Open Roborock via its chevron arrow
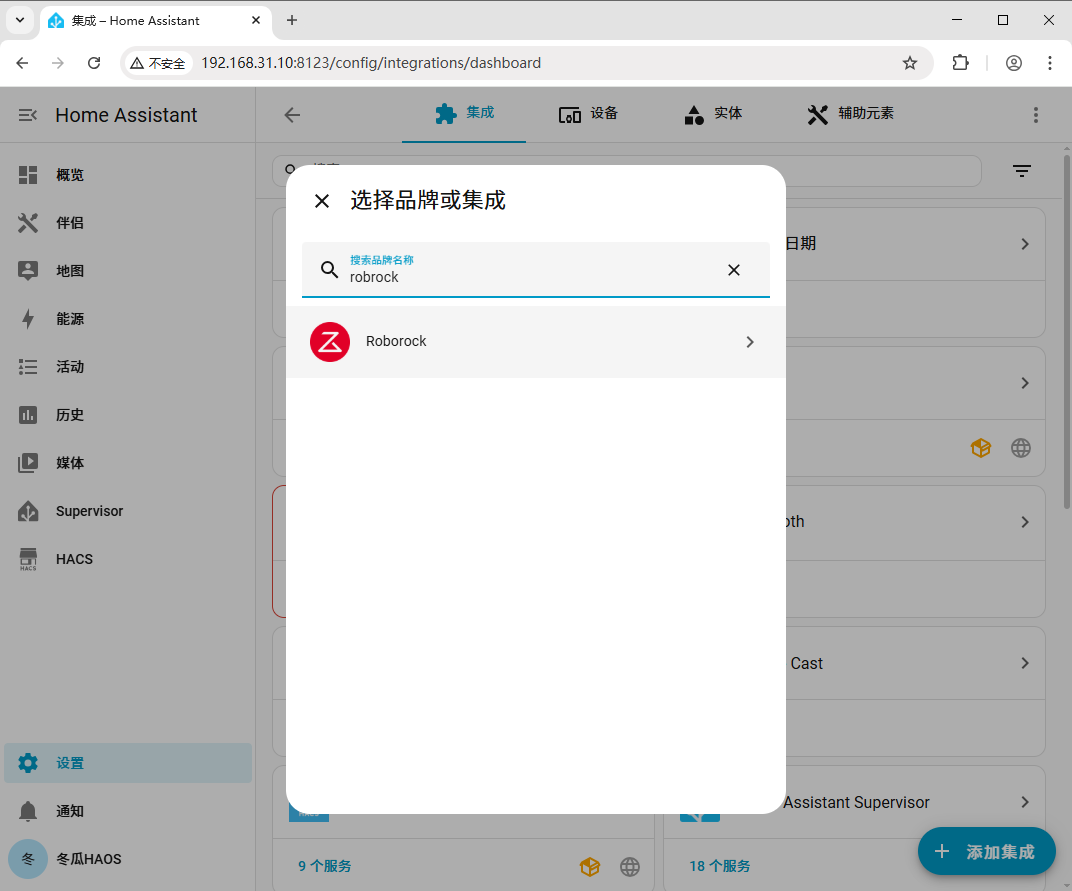 pyautogui.click(x=750, y=342)
